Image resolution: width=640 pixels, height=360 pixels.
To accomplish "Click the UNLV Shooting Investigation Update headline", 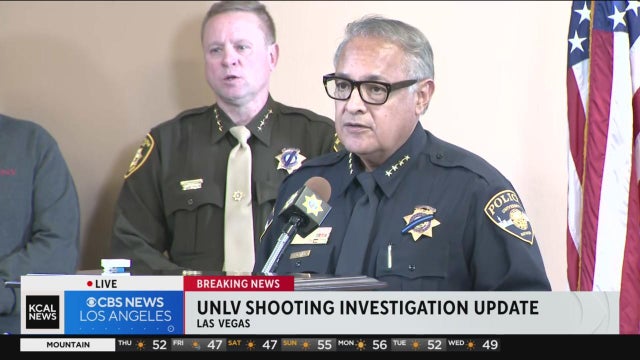I will coord(367,307).
